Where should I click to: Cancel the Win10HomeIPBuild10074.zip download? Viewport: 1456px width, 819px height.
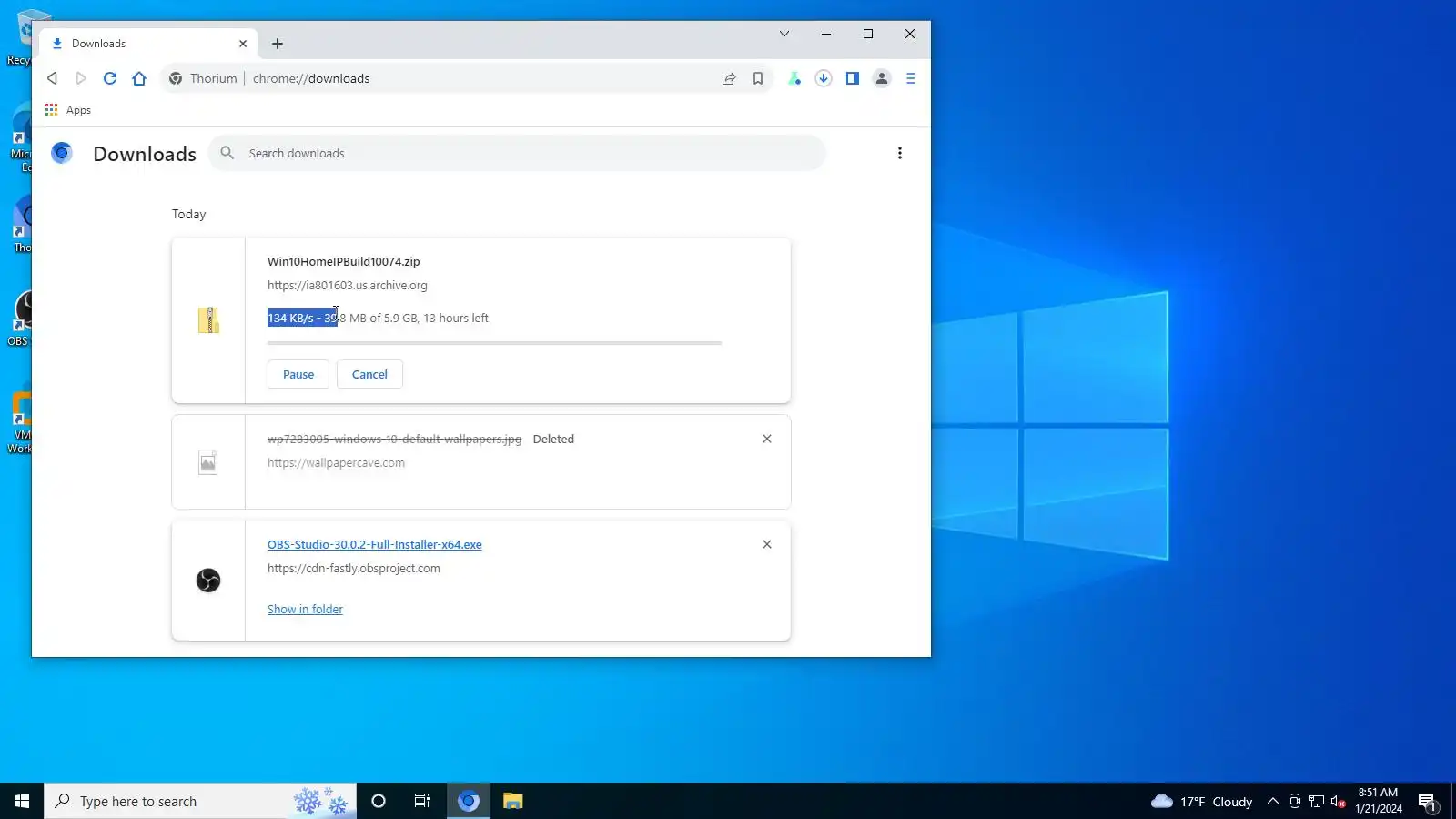pyautogui.click(x=369, y=374)
